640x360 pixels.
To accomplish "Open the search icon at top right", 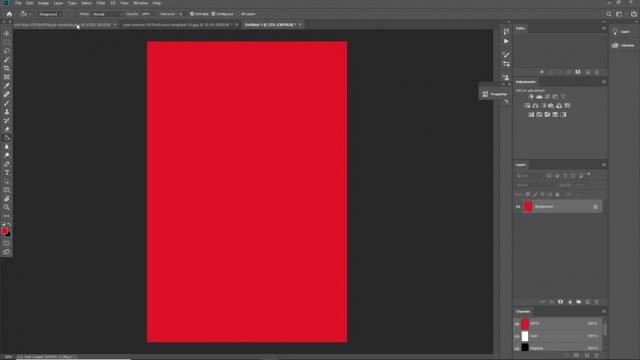I will pyautogui.click(x=609, y=14).
